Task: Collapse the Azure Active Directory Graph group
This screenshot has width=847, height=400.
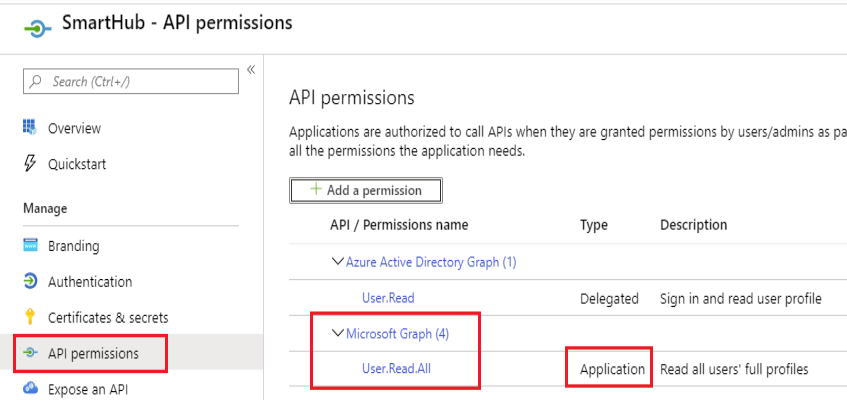Action: [337, 262]
